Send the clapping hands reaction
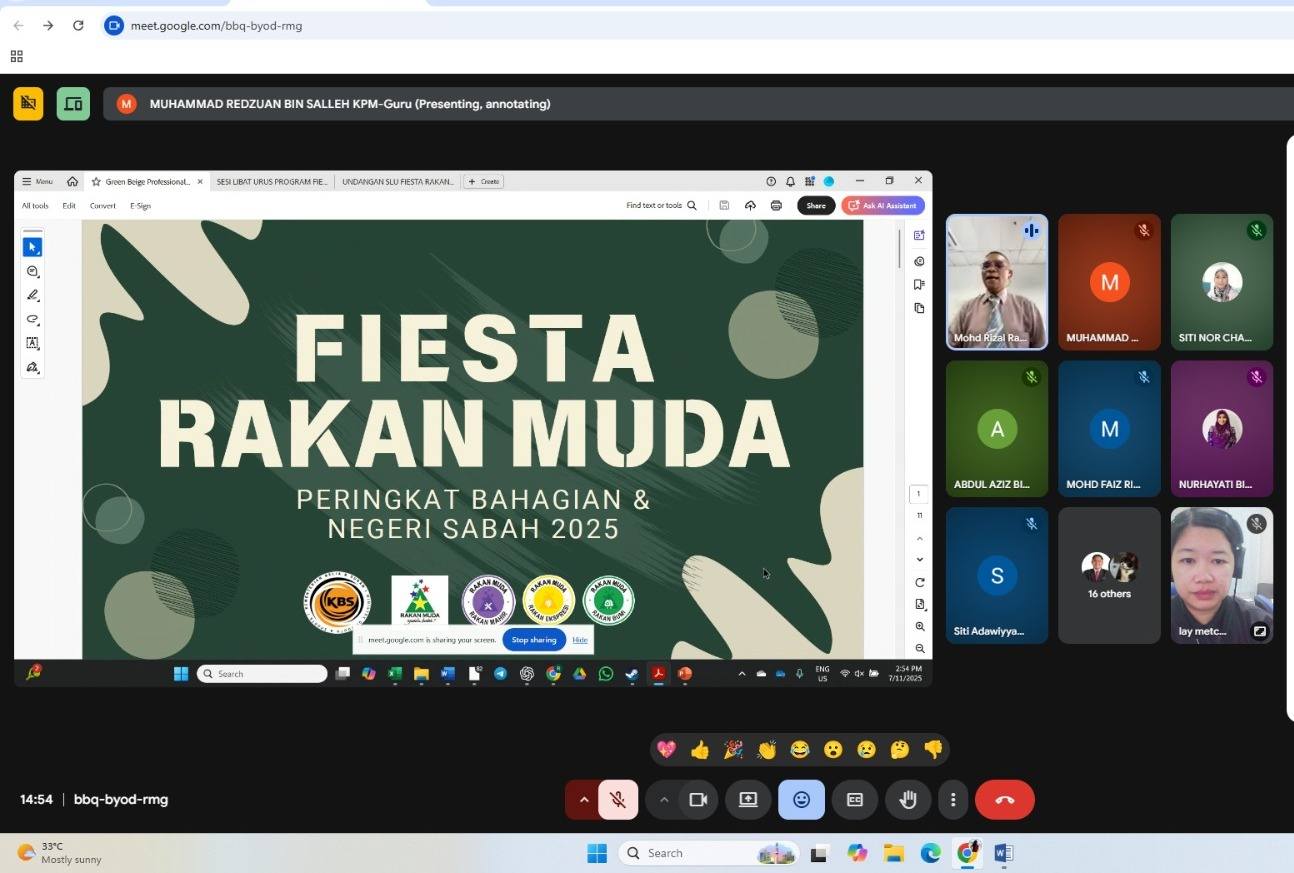Viewport: 1294px width, 873px height. (767, 750)
